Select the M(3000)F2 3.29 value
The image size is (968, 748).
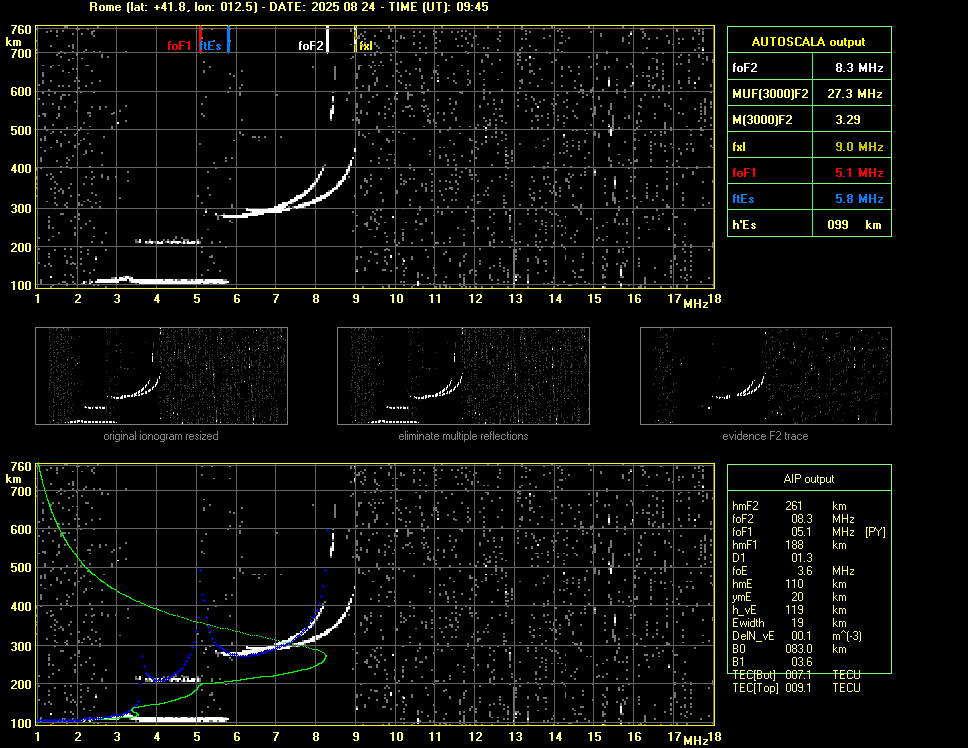848,120
